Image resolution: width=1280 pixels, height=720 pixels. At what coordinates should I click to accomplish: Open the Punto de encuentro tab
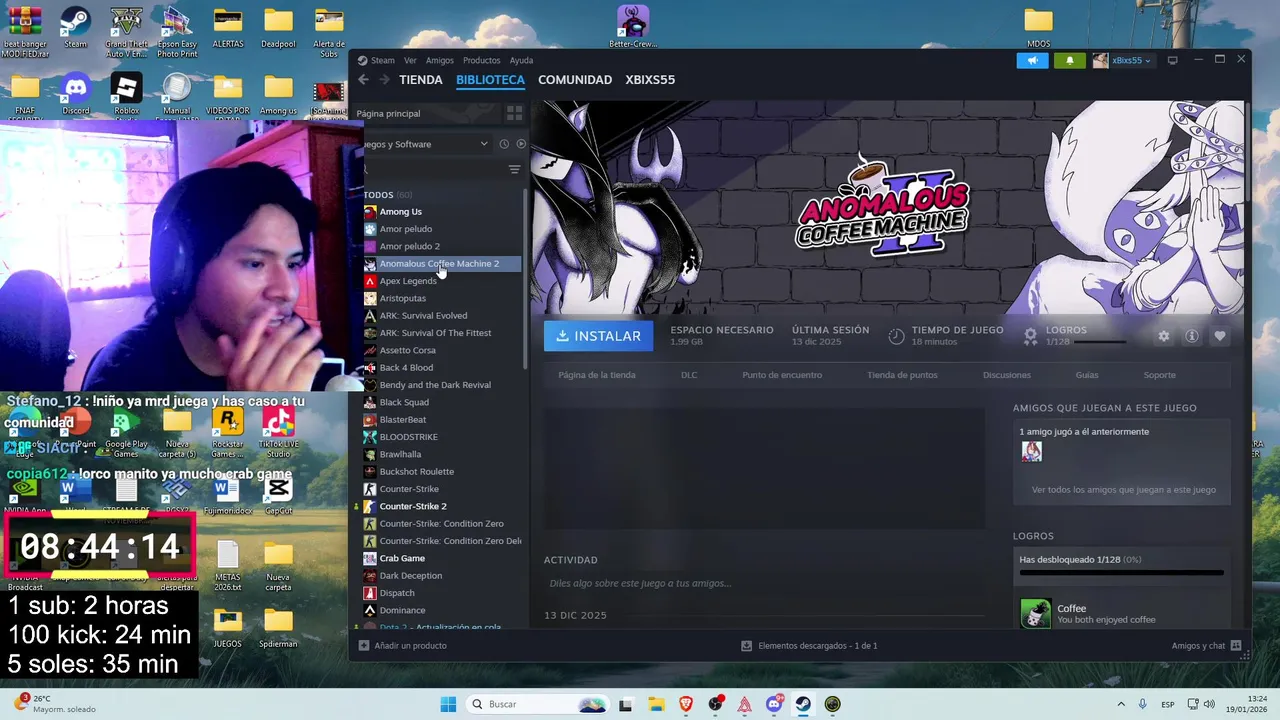[x=782, y=375]
